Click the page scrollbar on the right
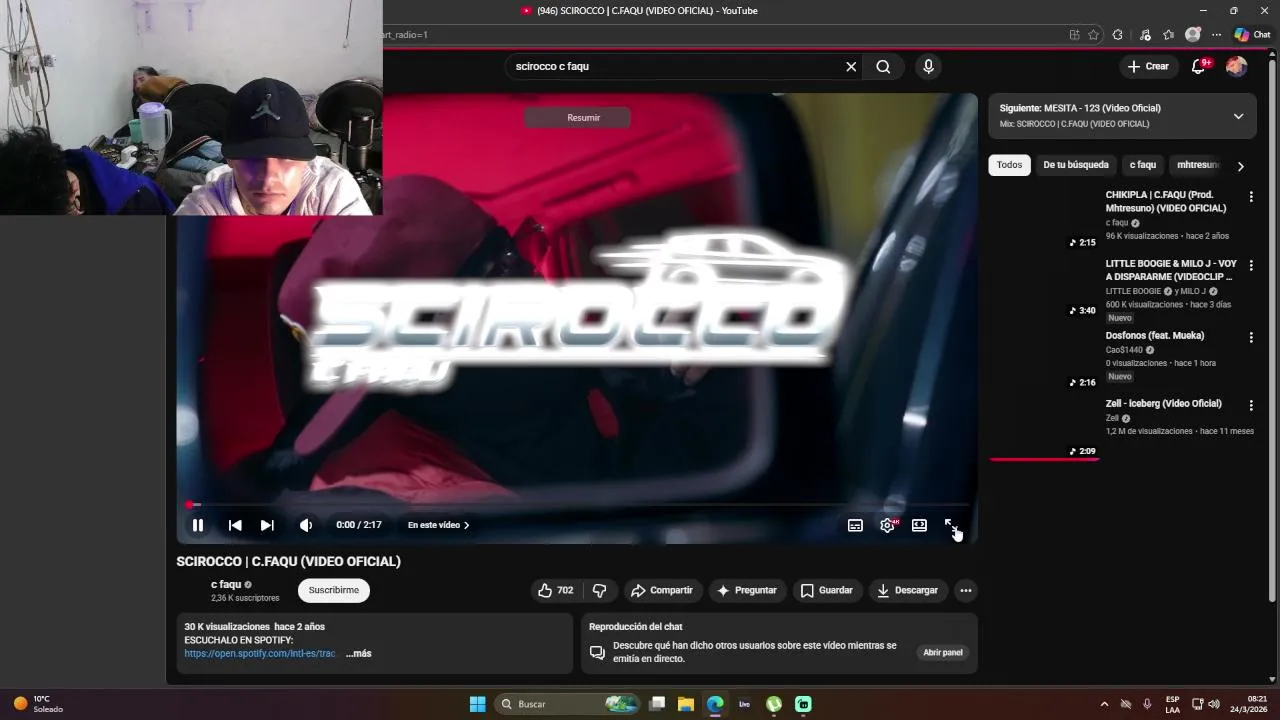 pos(1272,330)
